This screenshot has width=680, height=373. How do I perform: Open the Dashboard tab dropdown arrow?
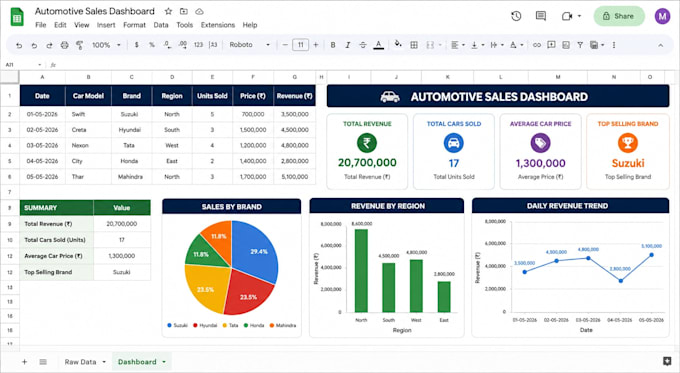[x=164, y=362]
